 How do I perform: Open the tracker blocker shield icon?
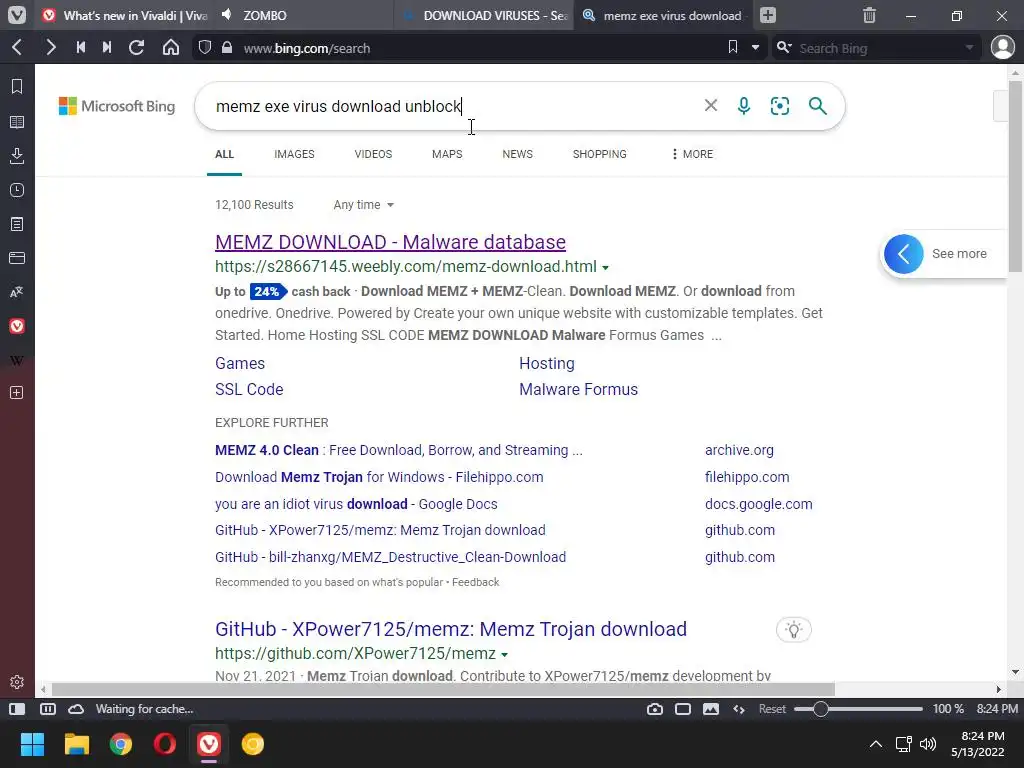[x=205, y=48]
